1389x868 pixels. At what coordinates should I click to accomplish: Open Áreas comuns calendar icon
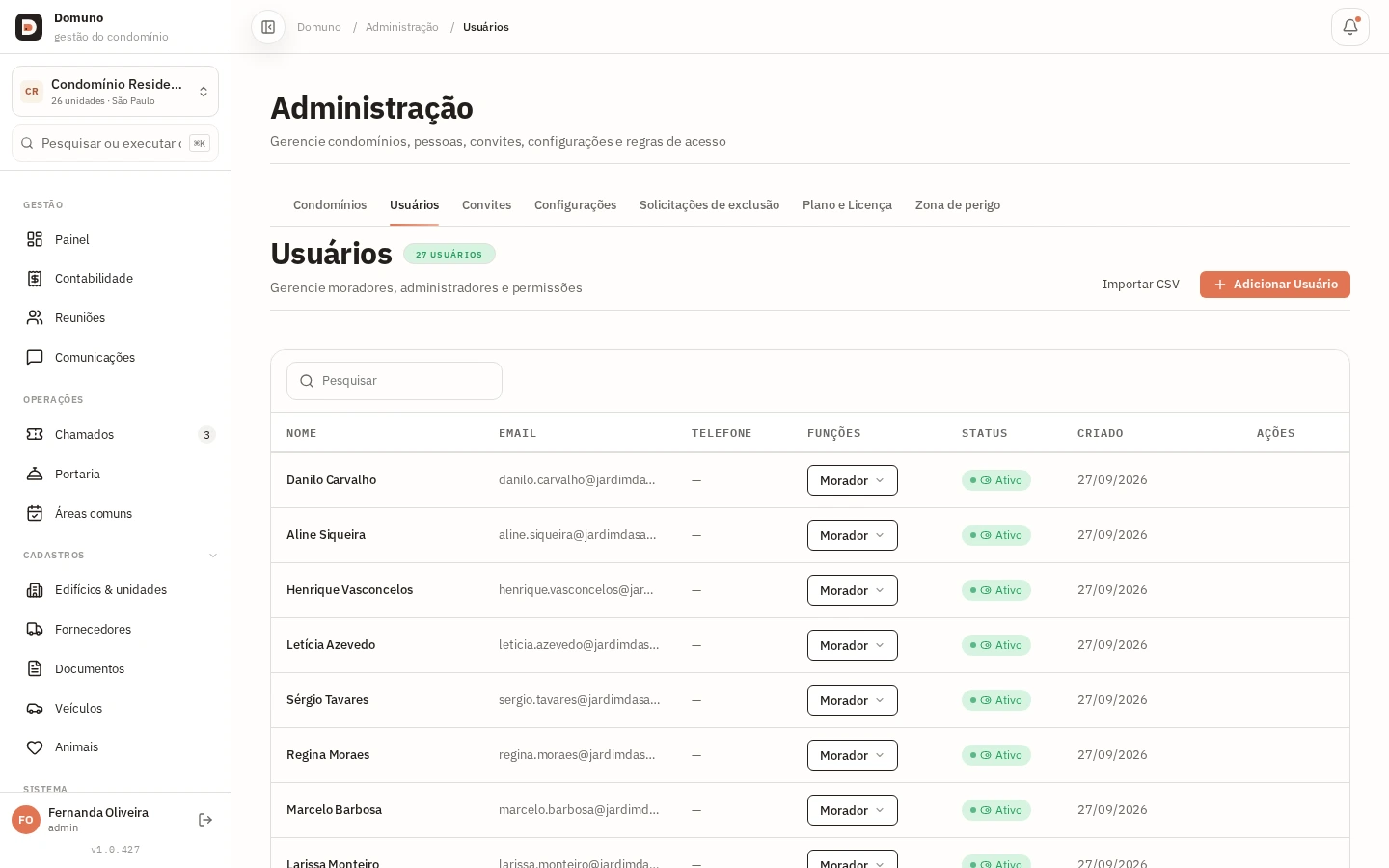[35, 513]
